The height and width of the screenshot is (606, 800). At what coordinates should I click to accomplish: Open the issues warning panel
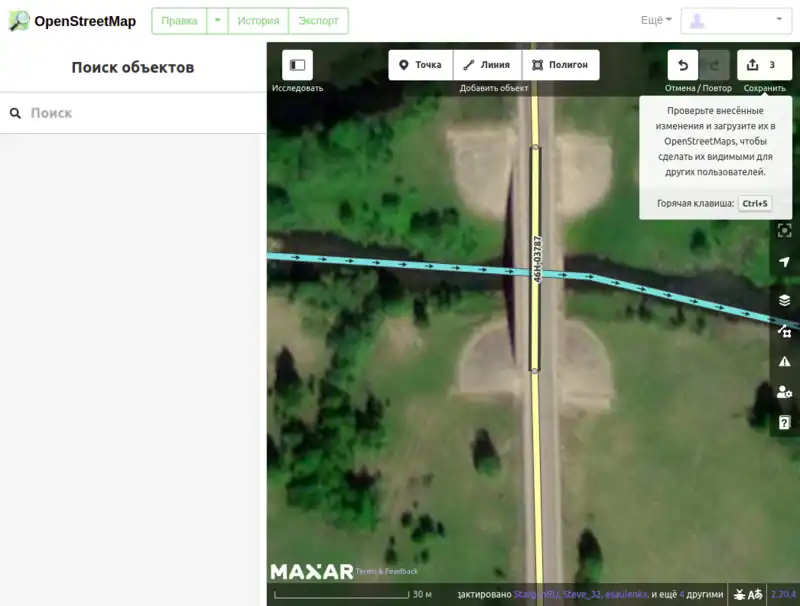(x=784, y=362)
